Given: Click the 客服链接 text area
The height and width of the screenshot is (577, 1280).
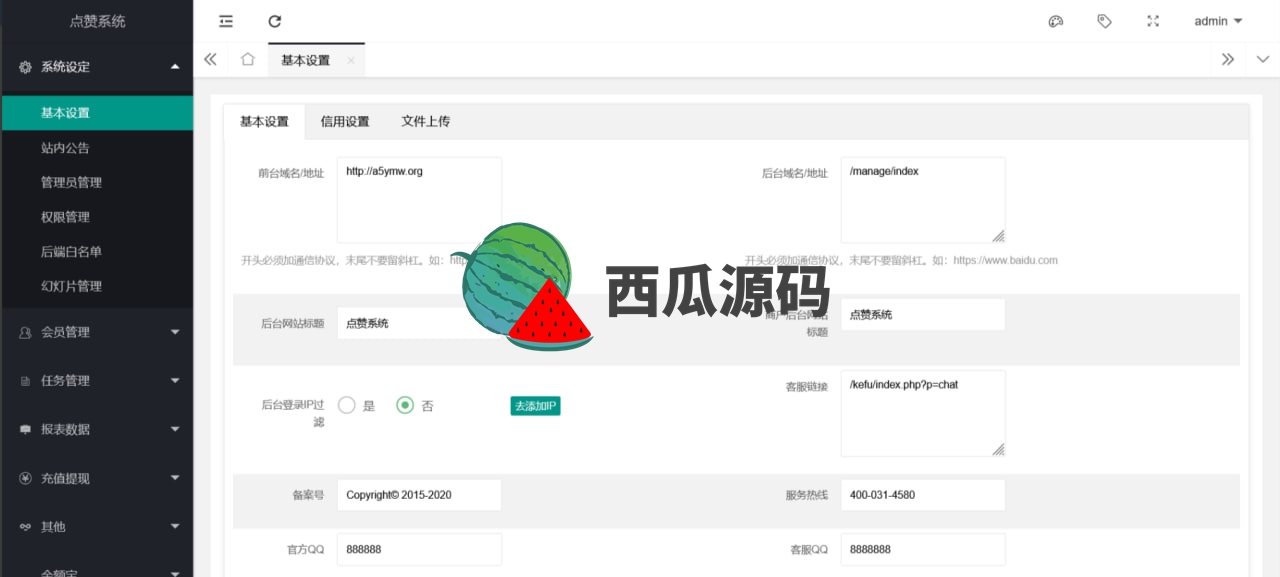Looking at the screenshot, I should 923,413.
